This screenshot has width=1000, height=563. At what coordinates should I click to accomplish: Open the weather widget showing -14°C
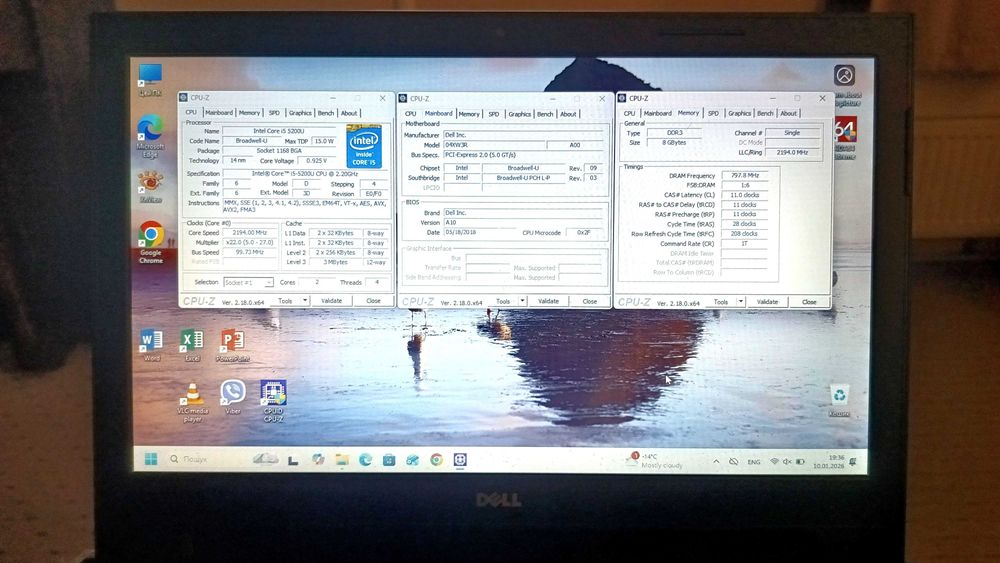click(654, 460)
